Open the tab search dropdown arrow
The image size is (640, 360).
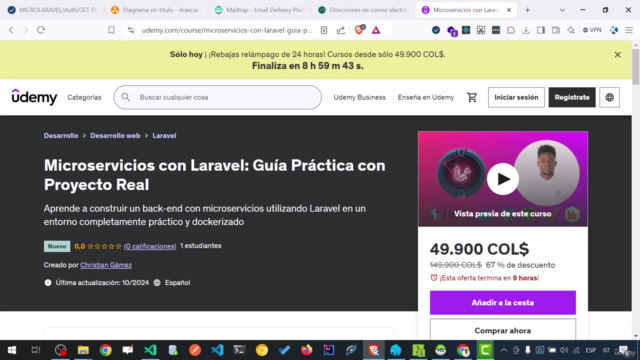coord(562,10)
